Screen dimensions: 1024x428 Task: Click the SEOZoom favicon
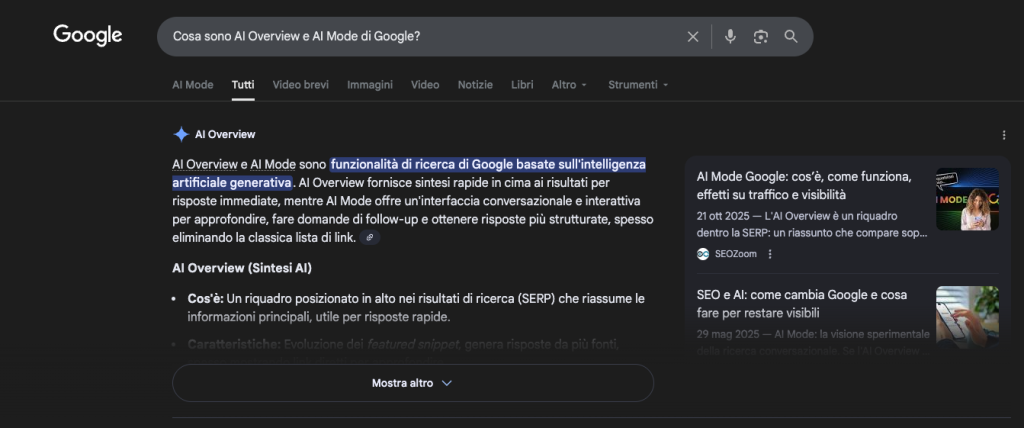click(x=703, y=254)
